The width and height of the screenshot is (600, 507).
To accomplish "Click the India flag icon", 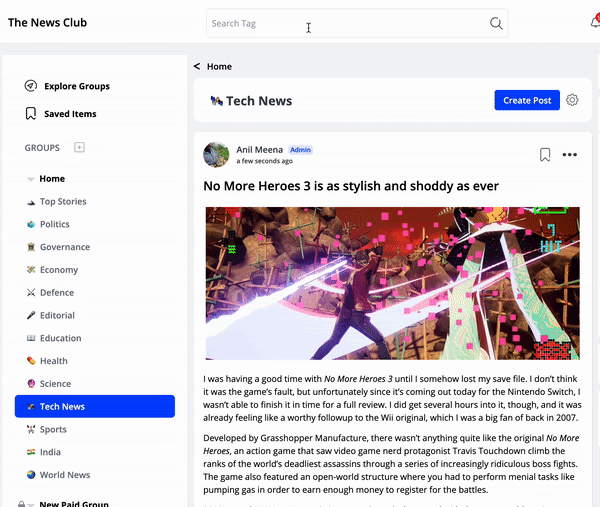I will point(31,452).
